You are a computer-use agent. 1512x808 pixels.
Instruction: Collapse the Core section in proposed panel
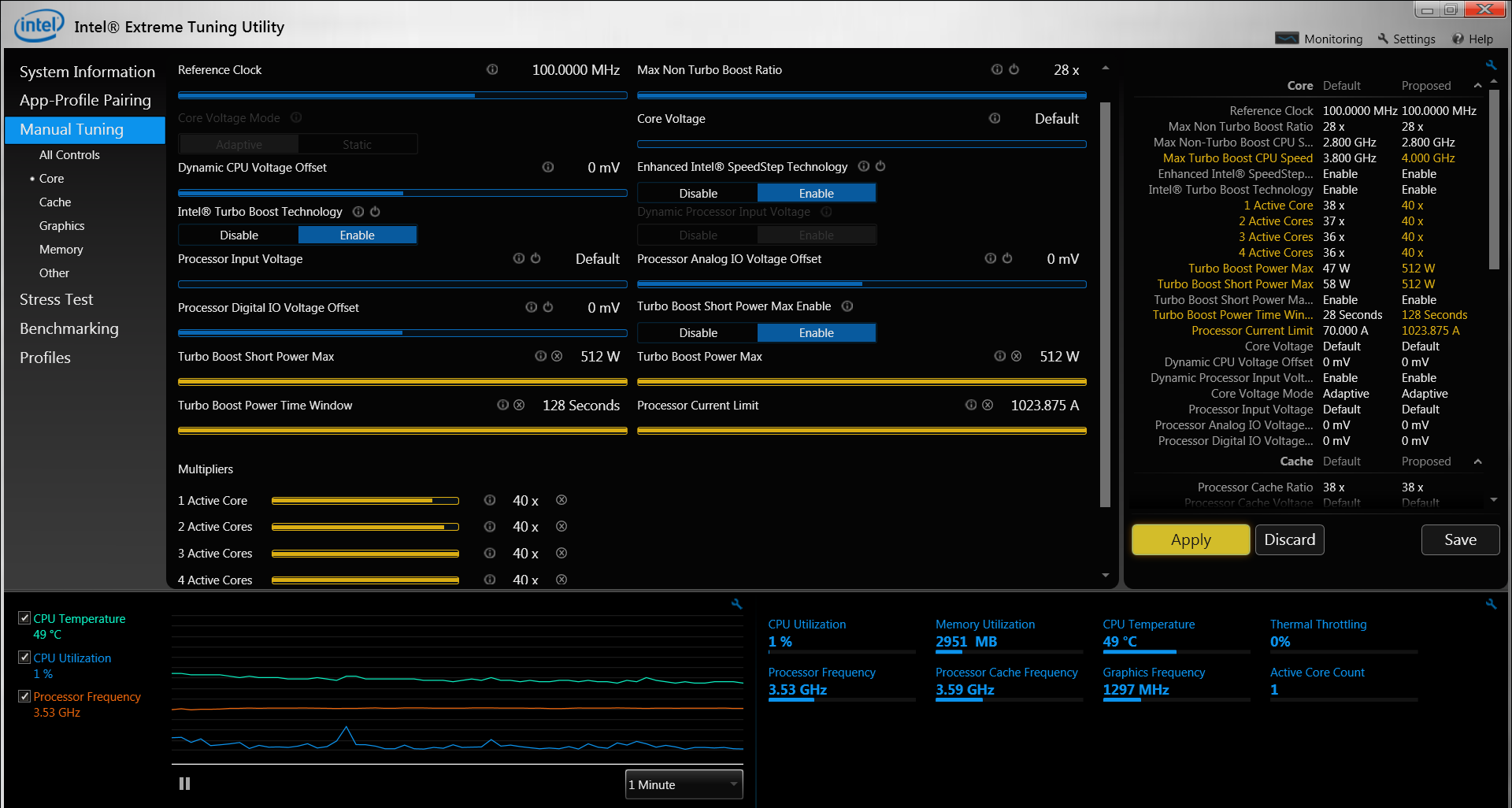pyautogui.click(x=1477, y=86)
